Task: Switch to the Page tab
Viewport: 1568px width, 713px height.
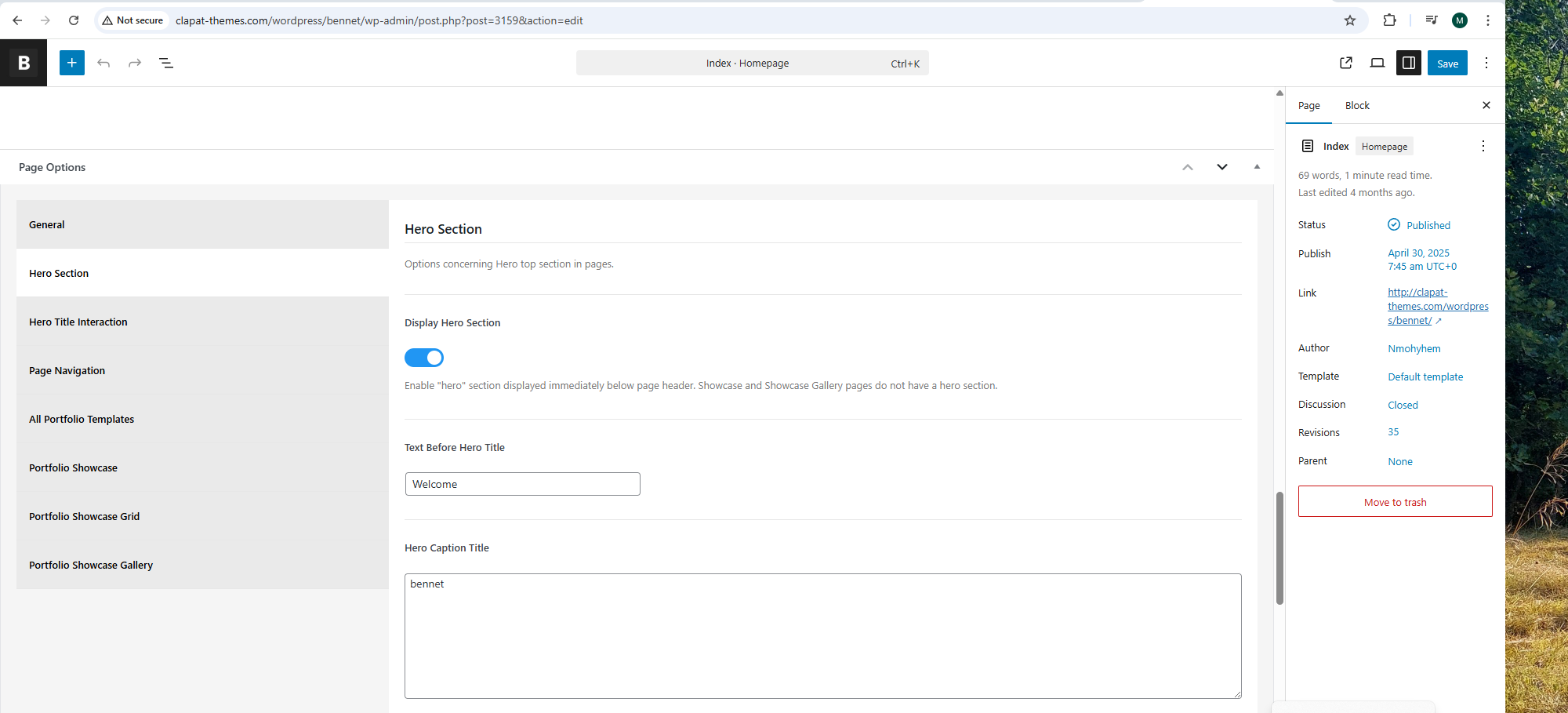Action: pos(1308,106)
